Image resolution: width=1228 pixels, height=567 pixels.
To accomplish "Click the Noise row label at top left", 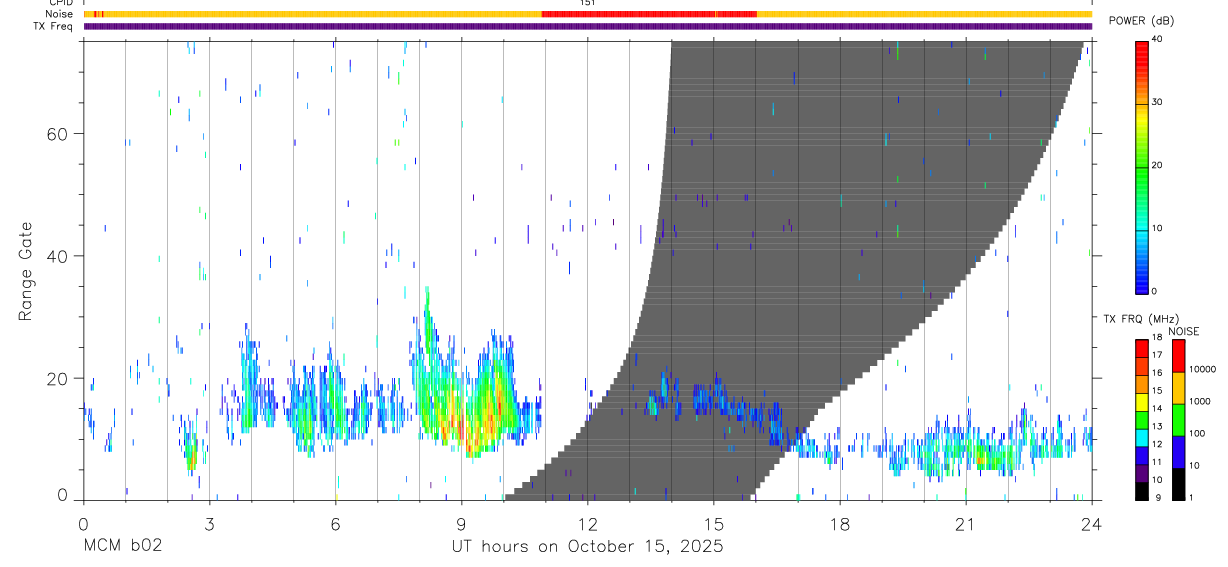I will tap(60, 14).
